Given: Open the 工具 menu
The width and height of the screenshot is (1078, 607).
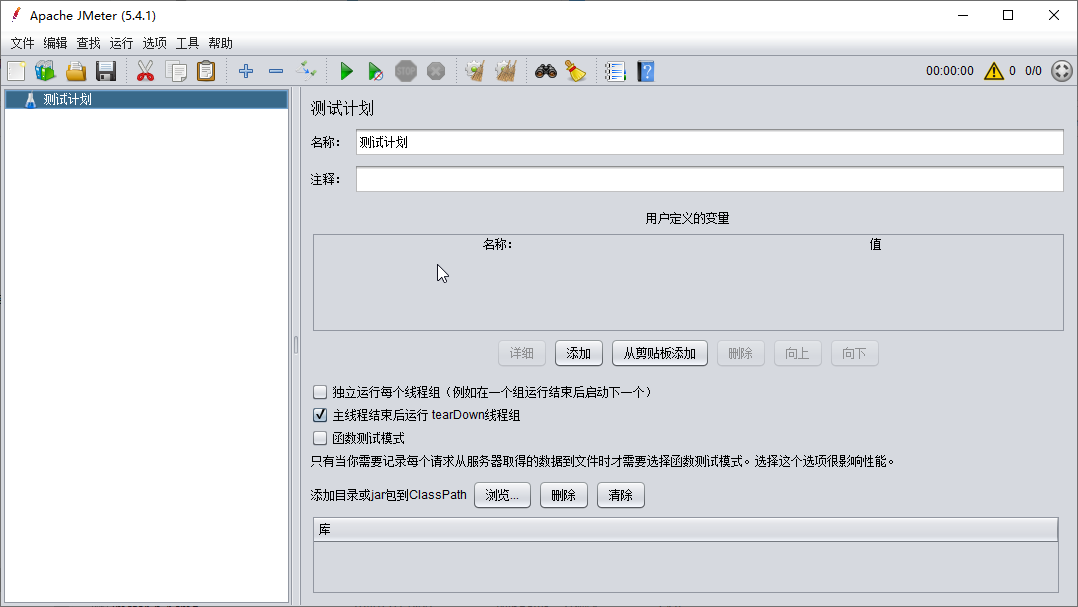Looking at the screenshot, I should (x=187, y=43).
